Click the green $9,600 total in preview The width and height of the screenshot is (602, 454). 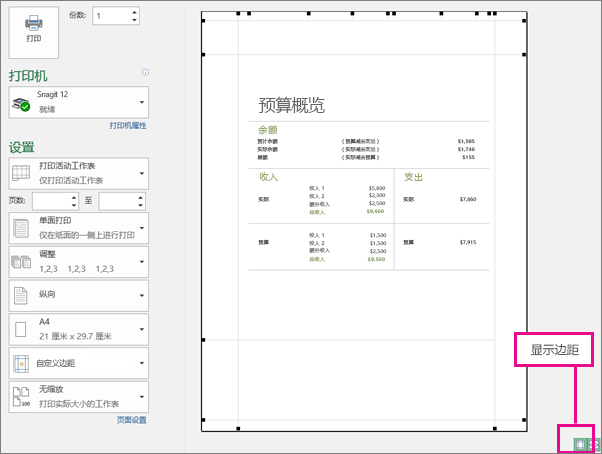point(375,211)
